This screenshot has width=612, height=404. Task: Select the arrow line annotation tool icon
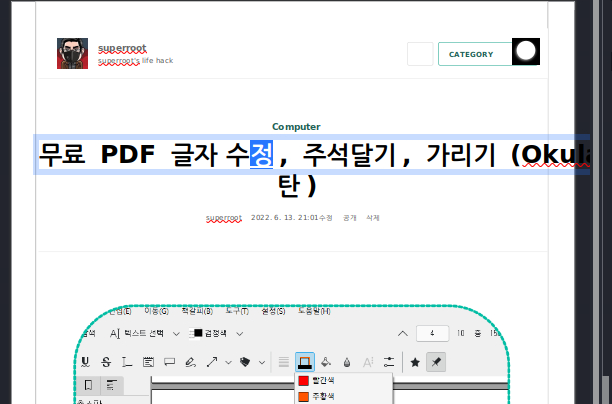pyautogui.click(x=212, y=362)
